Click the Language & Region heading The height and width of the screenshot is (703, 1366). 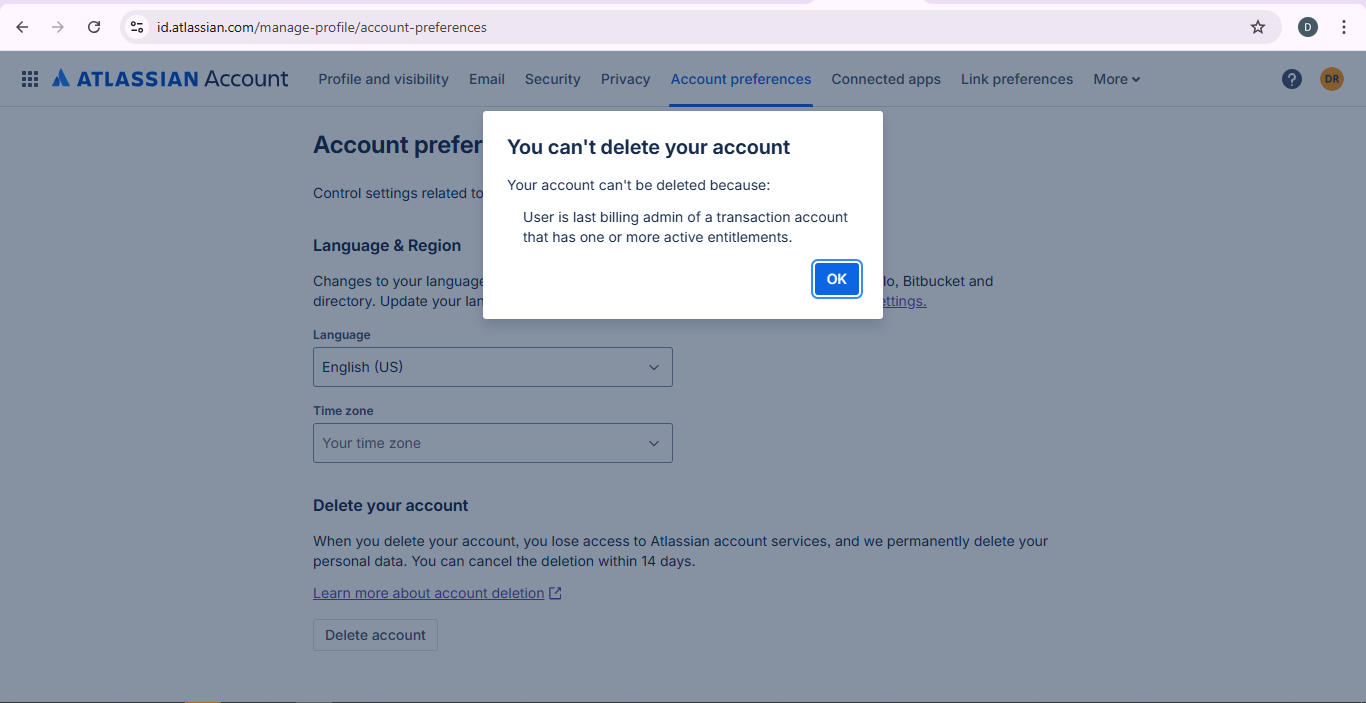tap(387, 245)
